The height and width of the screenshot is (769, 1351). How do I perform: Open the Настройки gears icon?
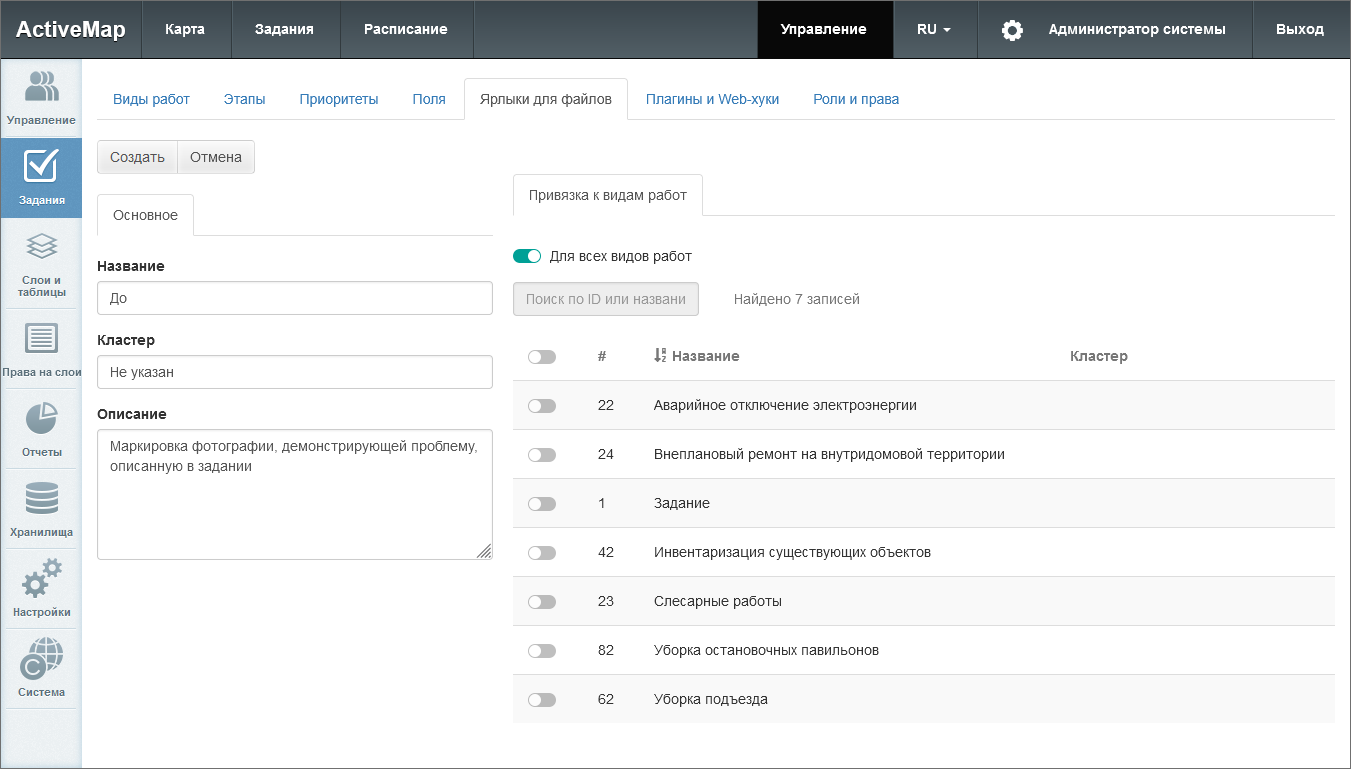click(x=41, y=578)
